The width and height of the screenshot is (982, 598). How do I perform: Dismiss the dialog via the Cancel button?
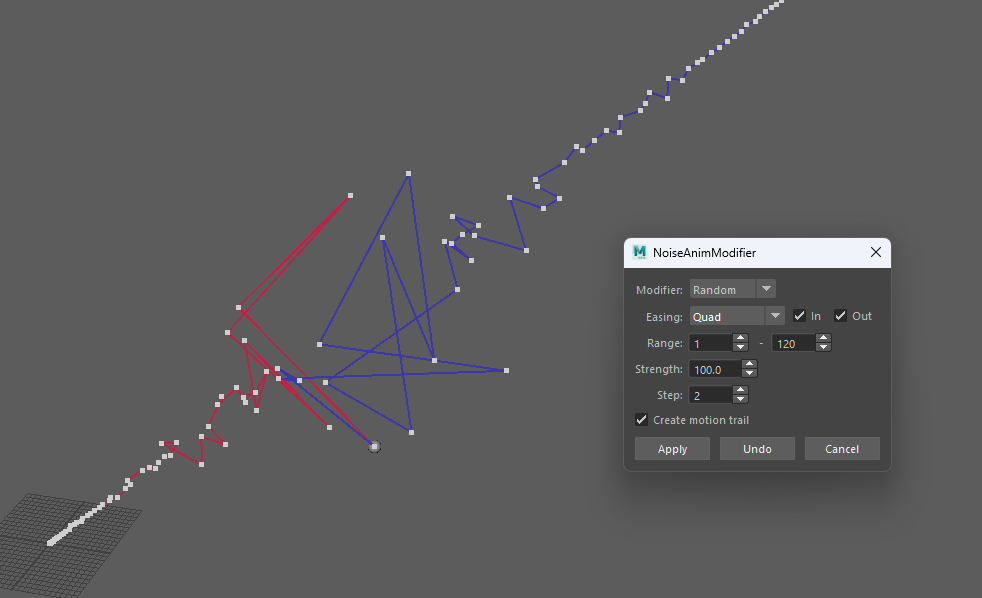pyautogui.click(x=842, y=448)
